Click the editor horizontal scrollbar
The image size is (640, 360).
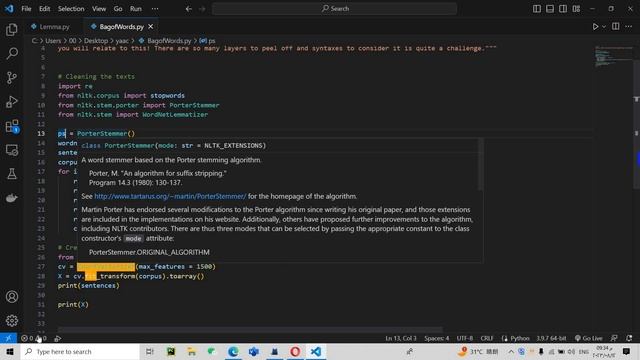coord(250,329)
